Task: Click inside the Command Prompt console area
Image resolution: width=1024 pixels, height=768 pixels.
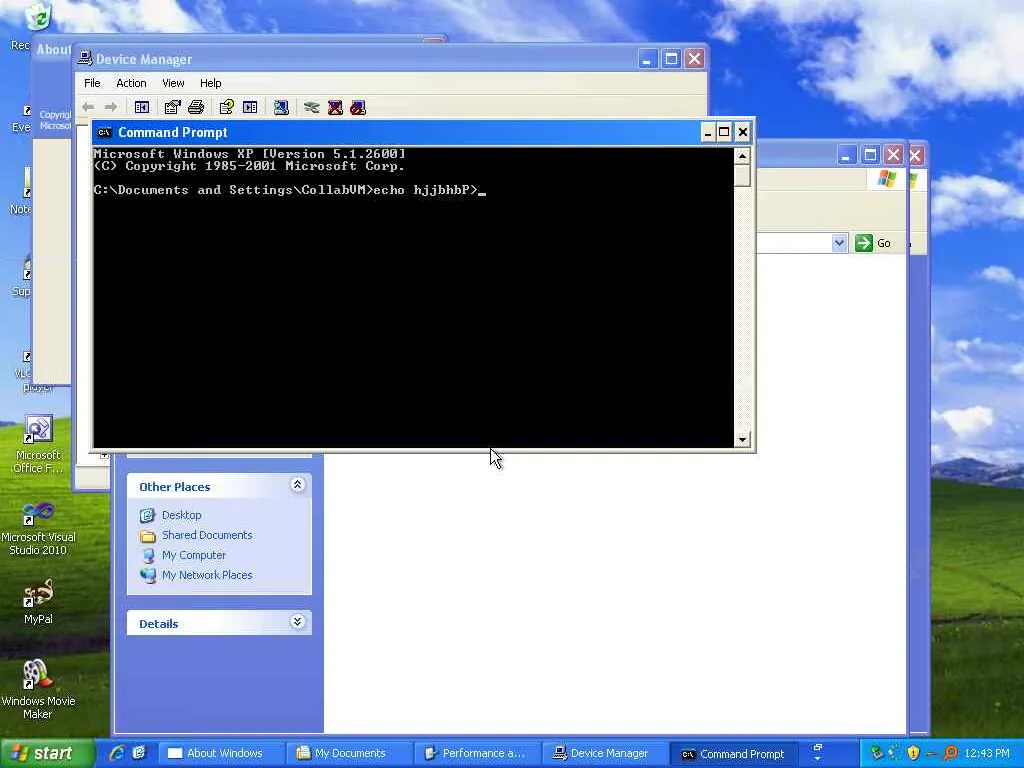Action: [413, 298]
